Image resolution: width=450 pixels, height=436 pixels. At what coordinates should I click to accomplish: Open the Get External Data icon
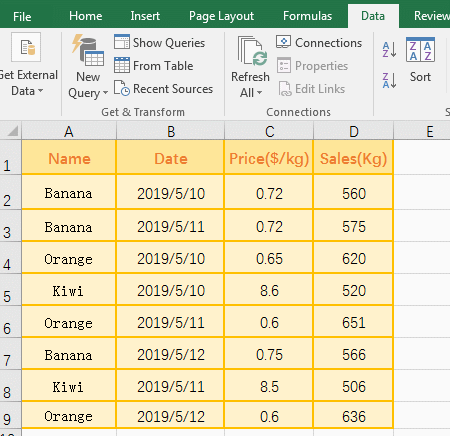pos(26,47)
